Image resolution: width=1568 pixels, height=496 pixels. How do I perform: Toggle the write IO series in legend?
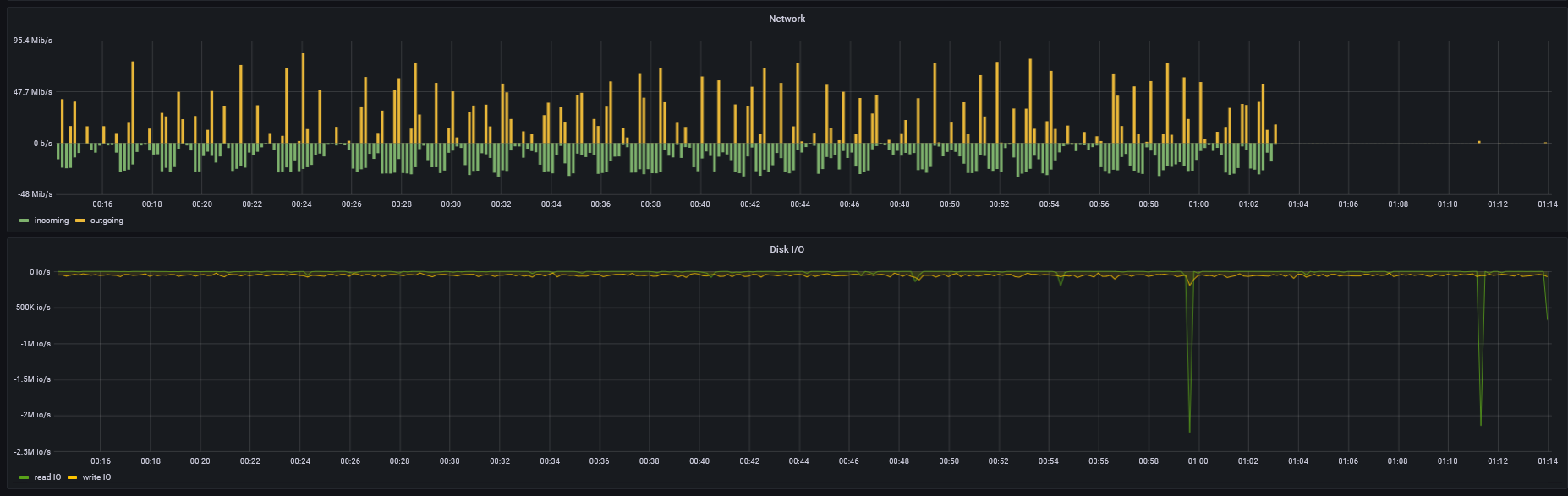point(96,477)
